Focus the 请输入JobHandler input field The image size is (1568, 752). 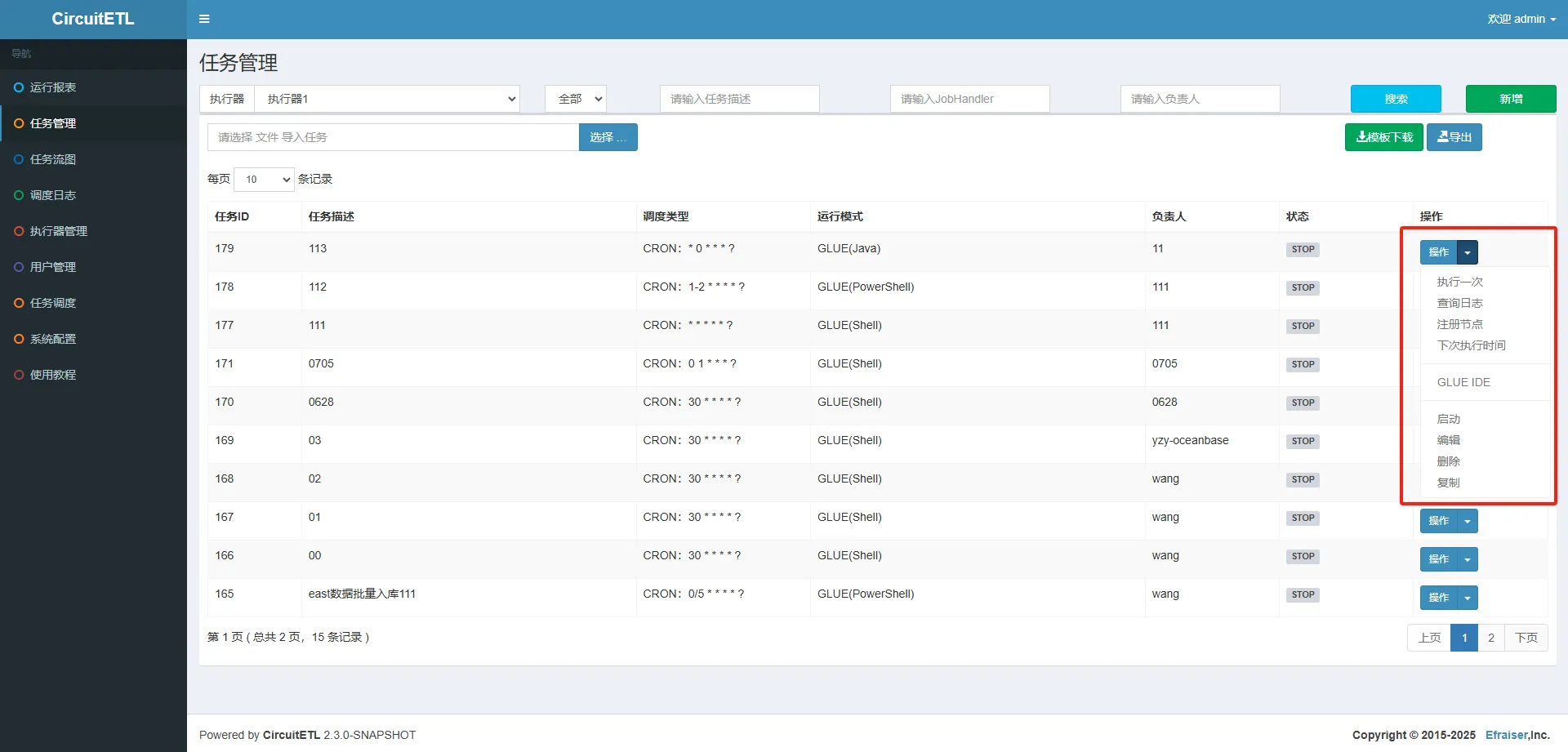point(969,99)
